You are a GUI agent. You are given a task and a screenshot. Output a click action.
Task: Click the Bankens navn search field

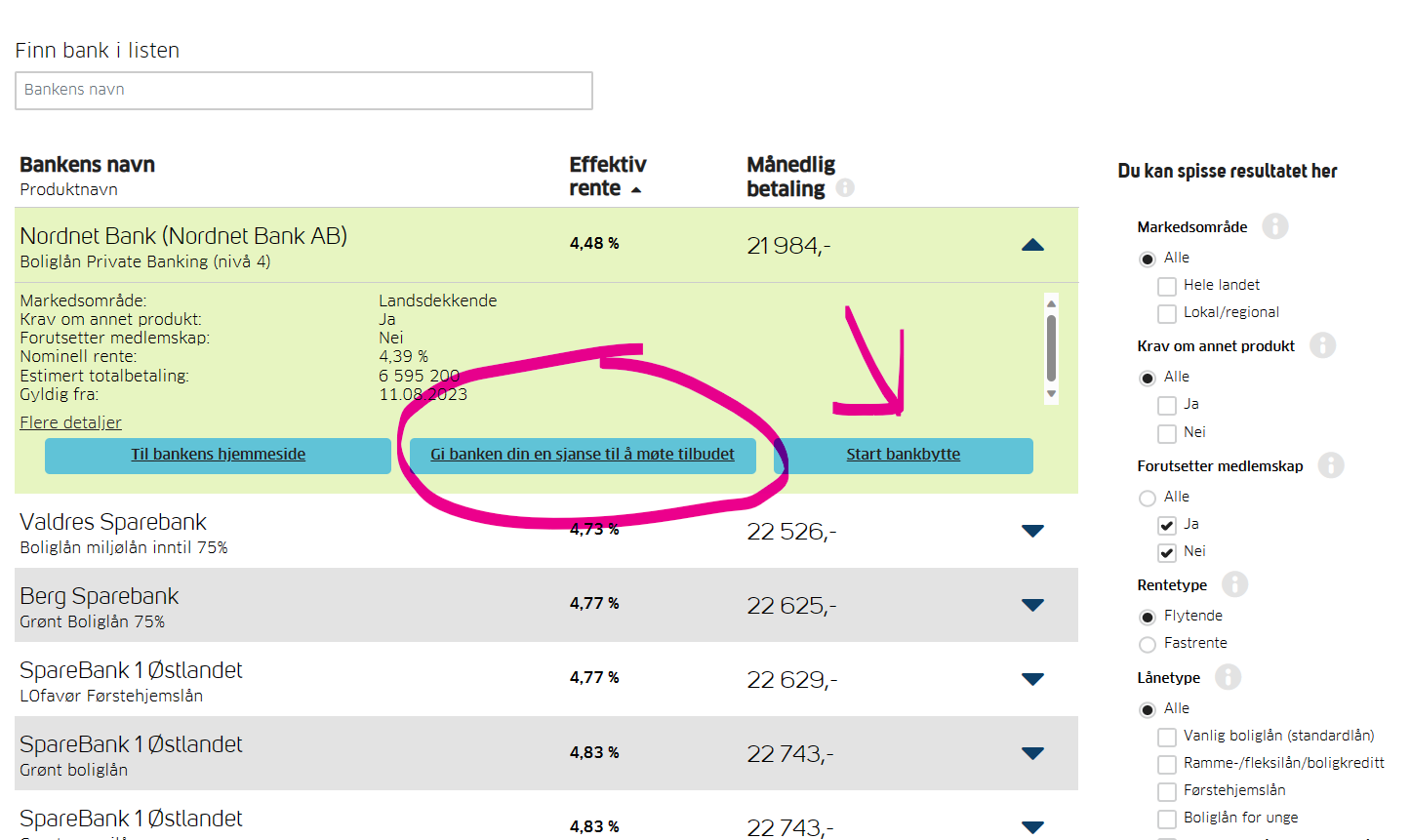(x=303, y=91)
